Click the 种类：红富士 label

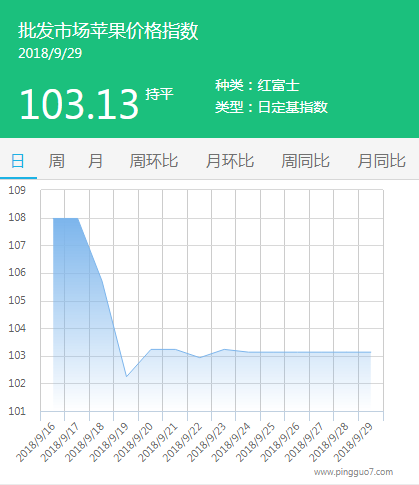coord(257,85)
